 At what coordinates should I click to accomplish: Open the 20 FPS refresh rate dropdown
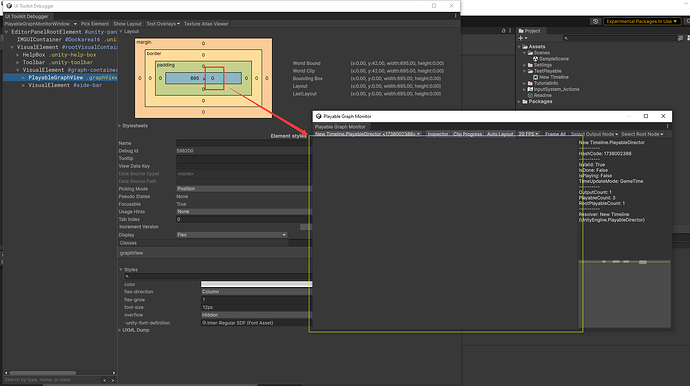528,134
